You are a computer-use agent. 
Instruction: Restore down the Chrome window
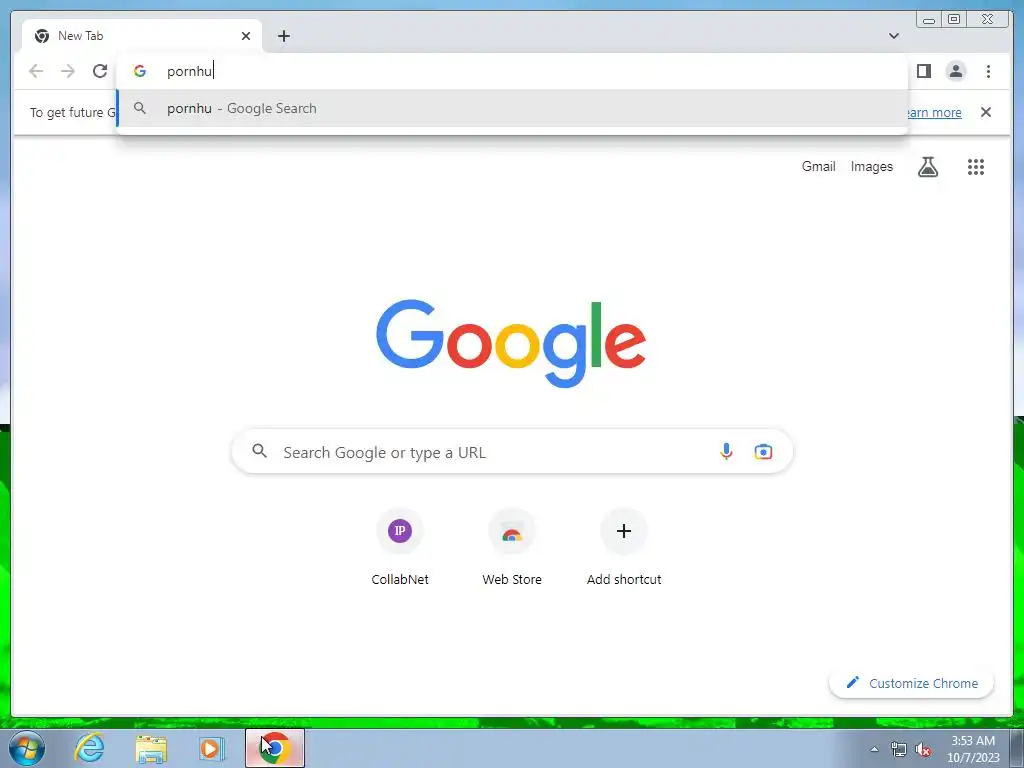coord(953,20)
